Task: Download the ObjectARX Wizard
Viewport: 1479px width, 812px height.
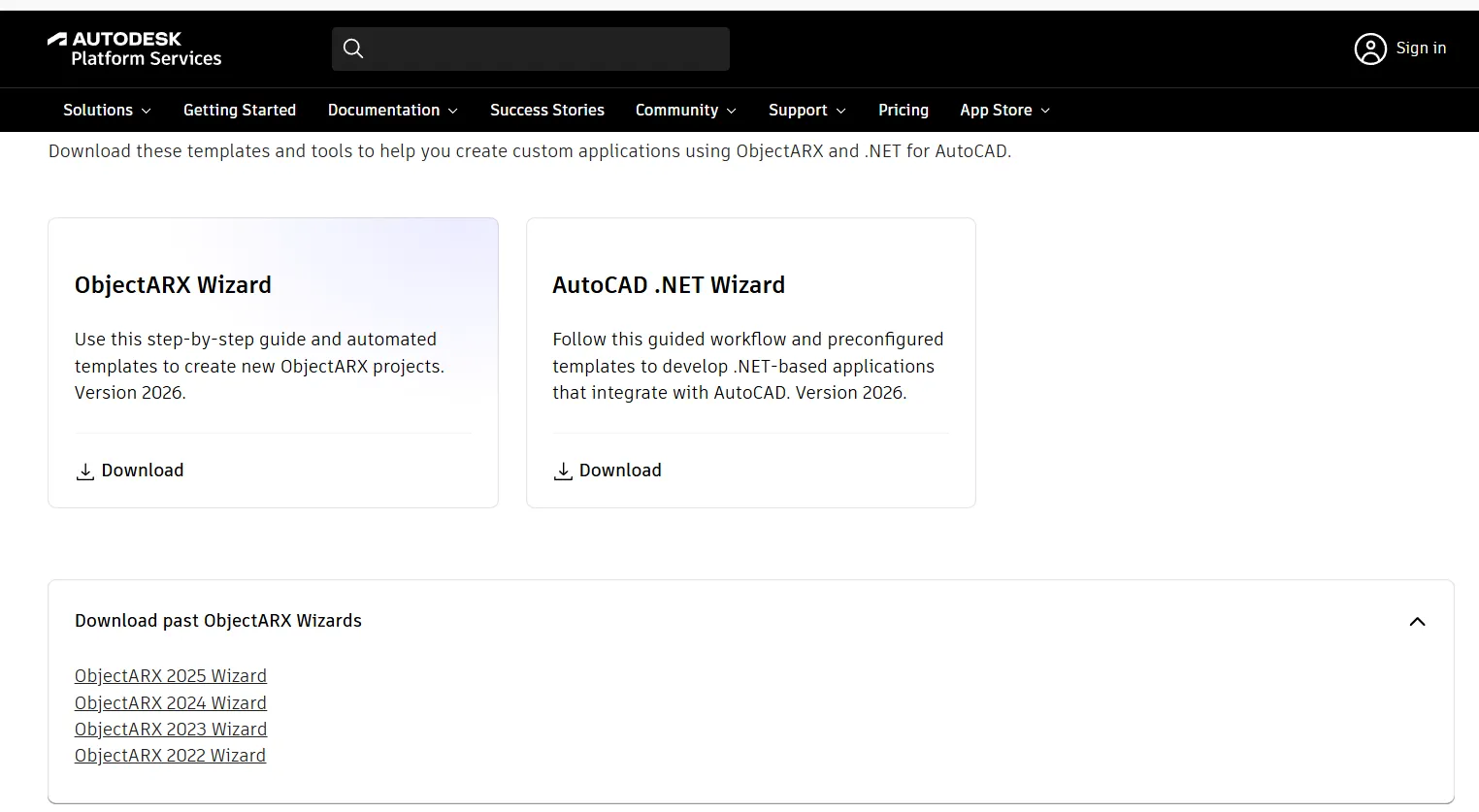Action: (130, 471)
